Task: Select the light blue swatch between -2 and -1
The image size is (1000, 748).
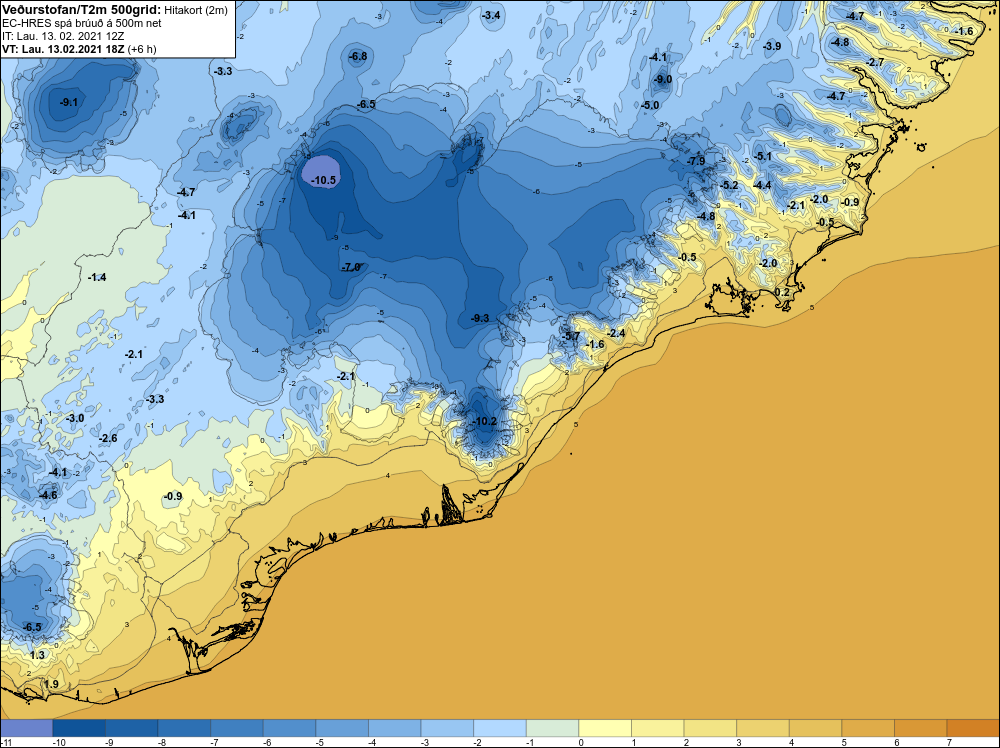Action: [500, 728]
